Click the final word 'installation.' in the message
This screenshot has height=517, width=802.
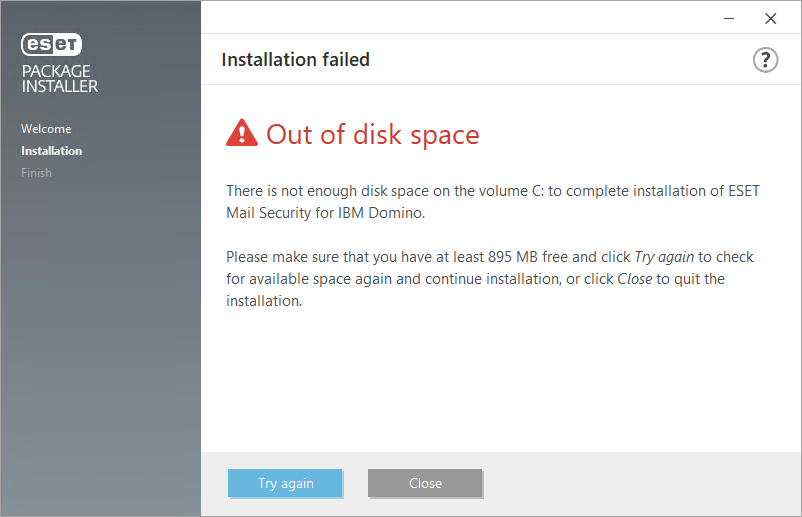point(264,301)
